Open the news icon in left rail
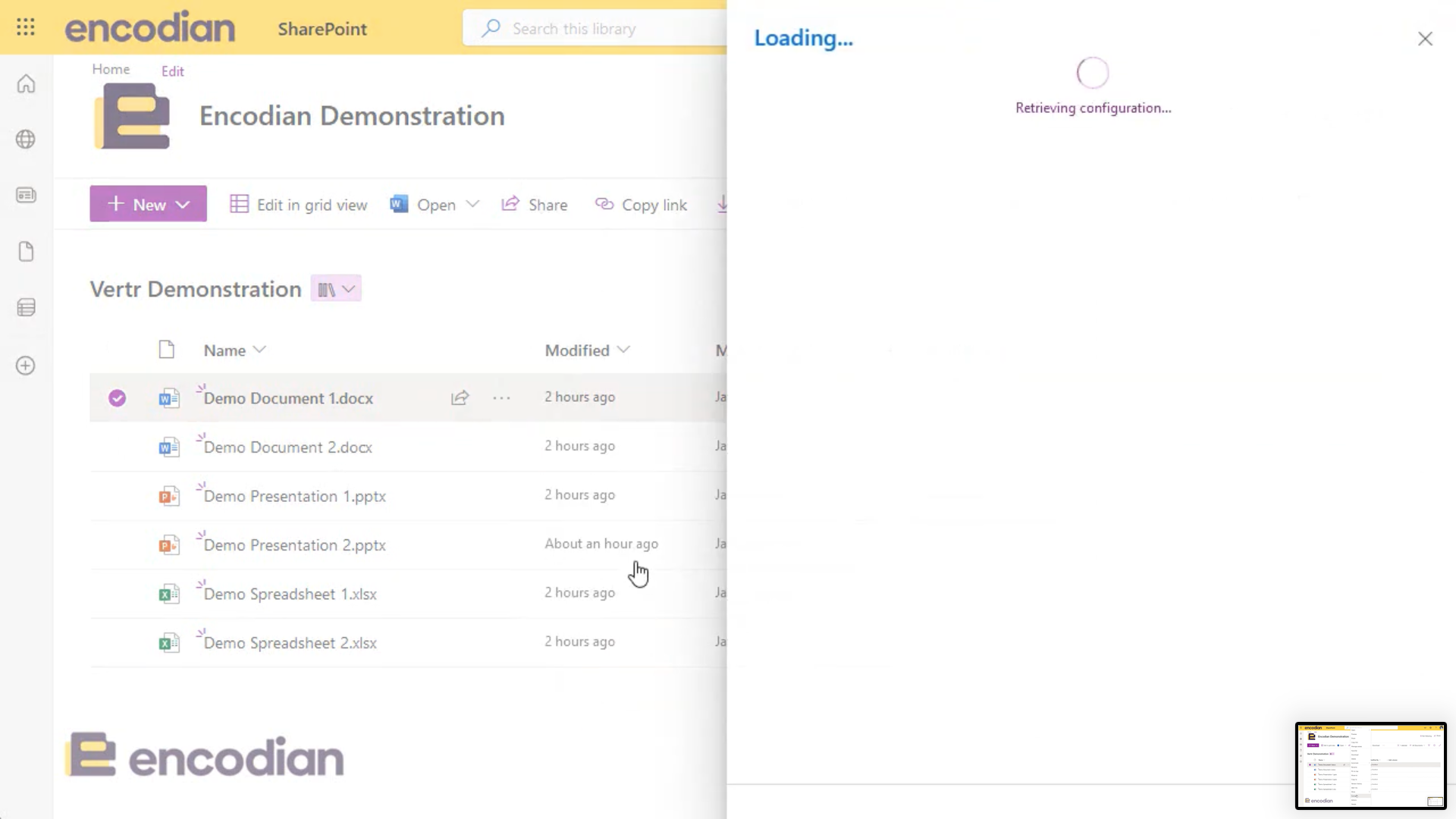The height and width of the screenshot is (819, 1456). tap(26, 196)
